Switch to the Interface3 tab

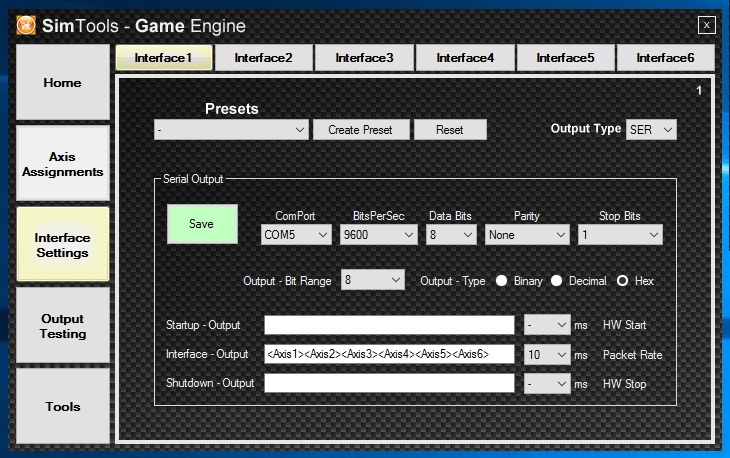pyautogui.click(x=365, y=58)
